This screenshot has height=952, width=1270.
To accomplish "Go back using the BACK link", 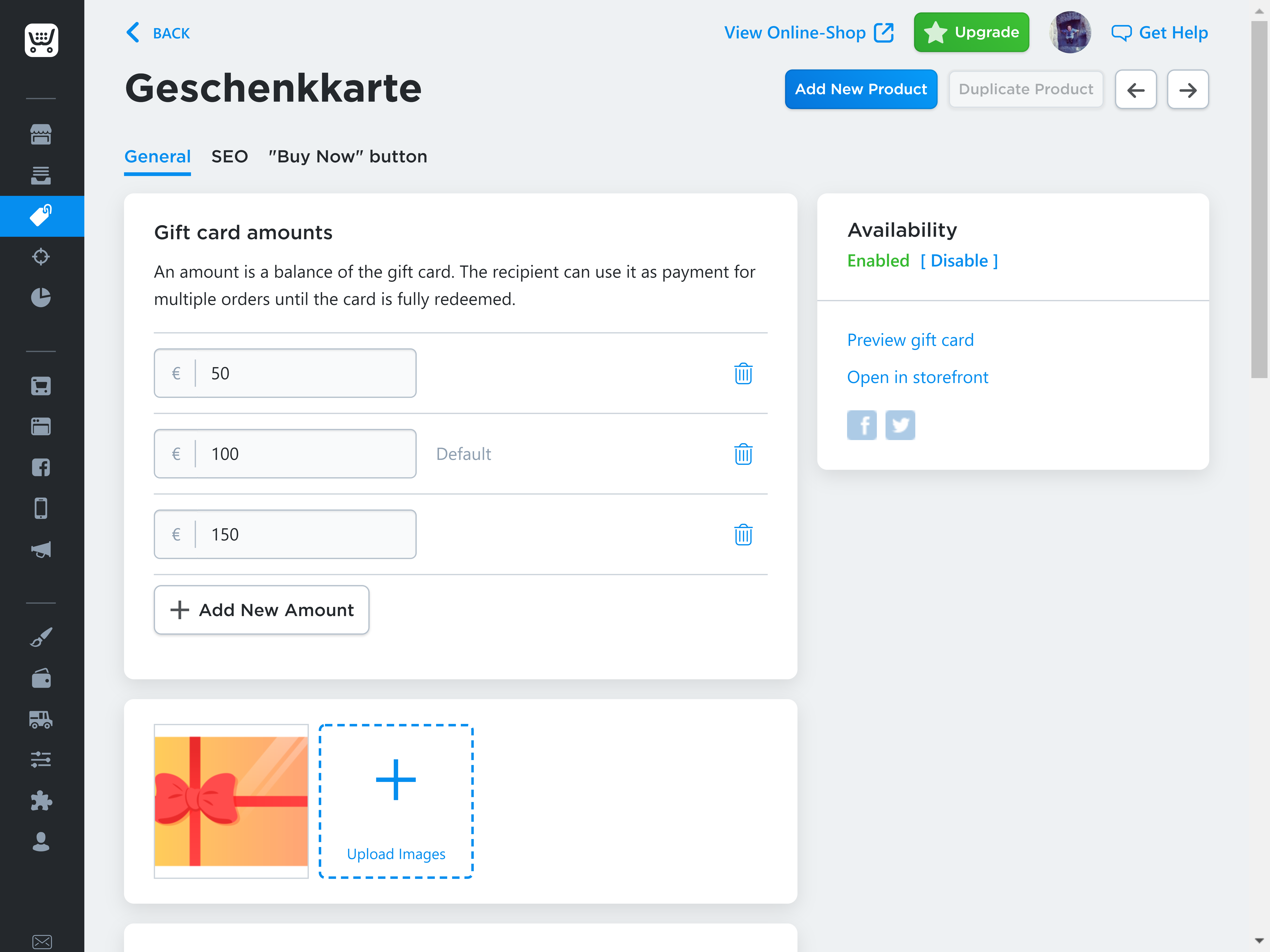I will (x=158, y=33).
